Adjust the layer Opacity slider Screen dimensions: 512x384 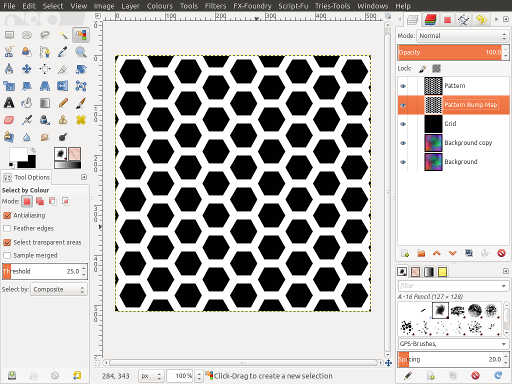pyautogui.click(x=450, y=52)
